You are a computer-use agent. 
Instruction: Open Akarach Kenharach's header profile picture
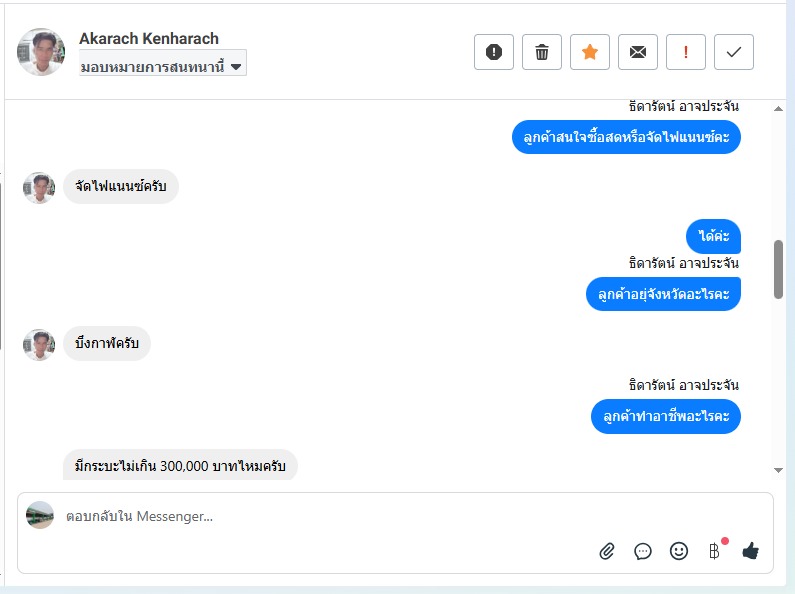point(41,52)
